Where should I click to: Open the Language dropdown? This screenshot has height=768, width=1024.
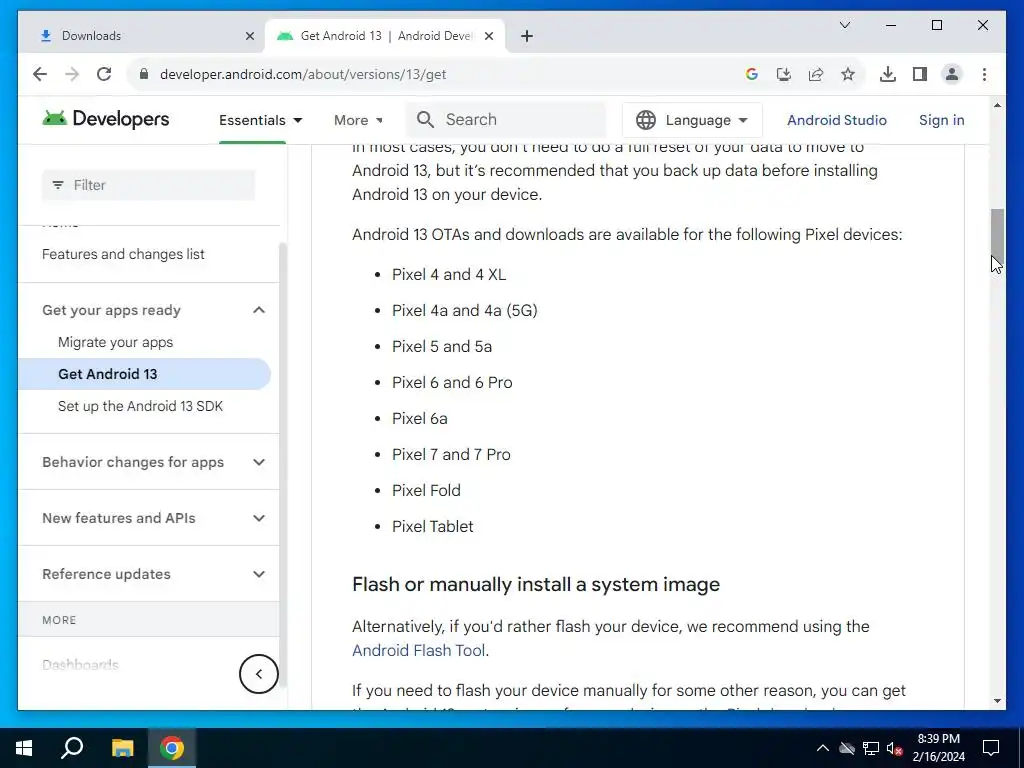(x=692, y=120)
